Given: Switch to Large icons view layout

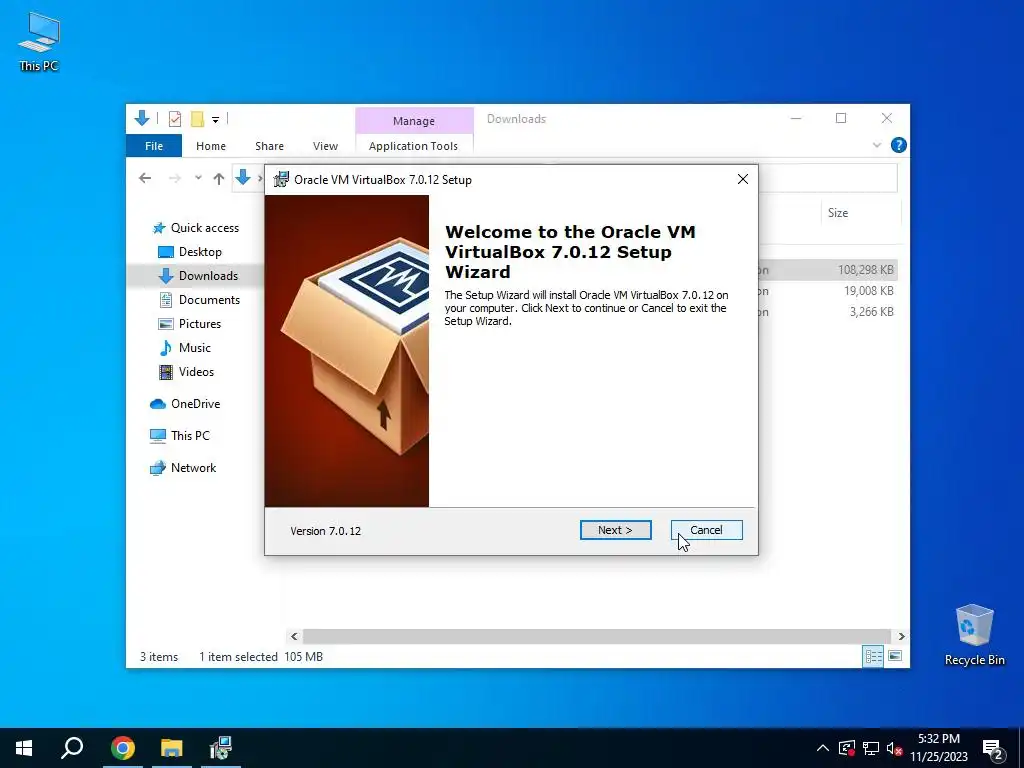Looking at the screenshot, I should (895, 656).
